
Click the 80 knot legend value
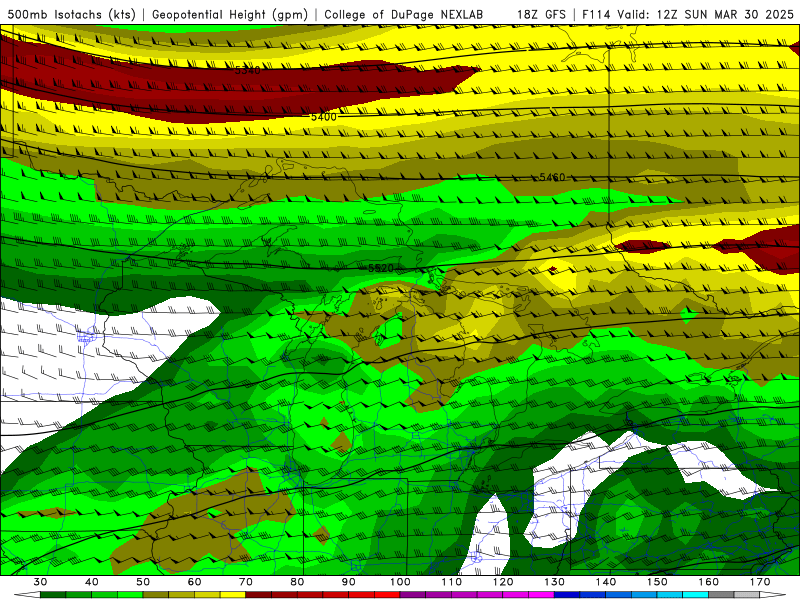[x=297, y=582]
